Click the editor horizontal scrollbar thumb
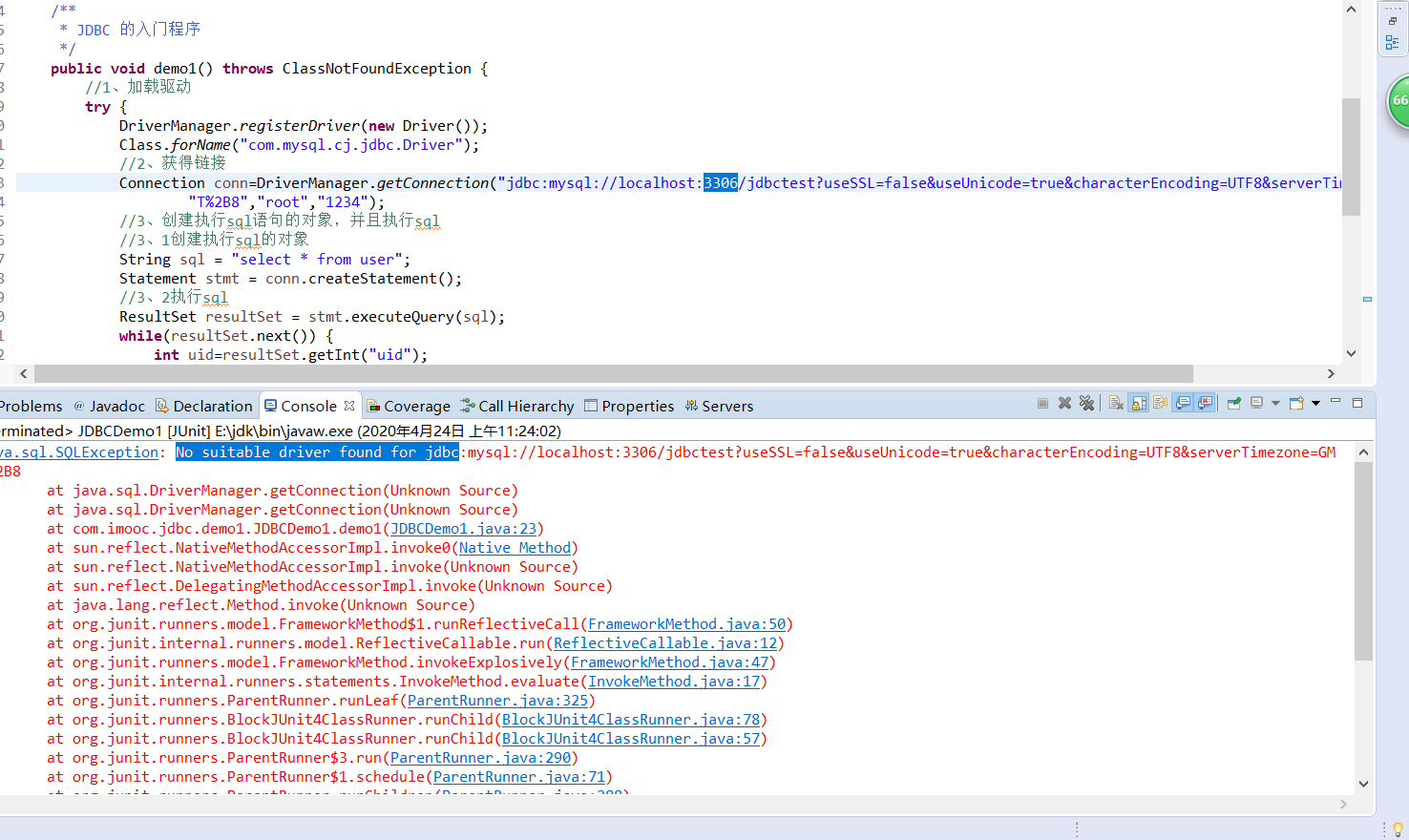The width and height of the screenshot is (1409, 840). click(613, 373)
